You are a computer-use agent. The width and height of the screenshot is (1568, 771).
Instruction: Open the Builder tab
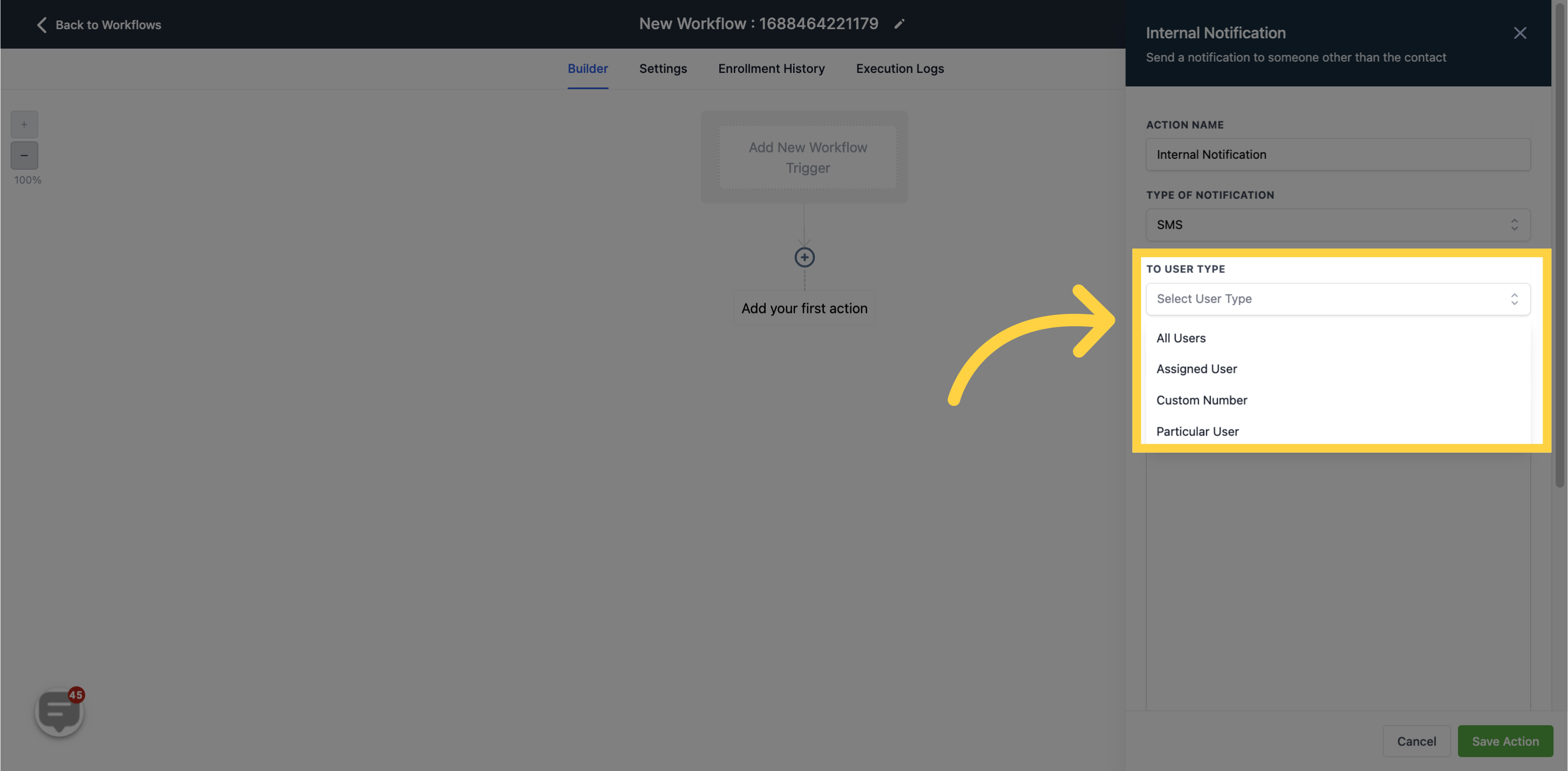(587, 69)
